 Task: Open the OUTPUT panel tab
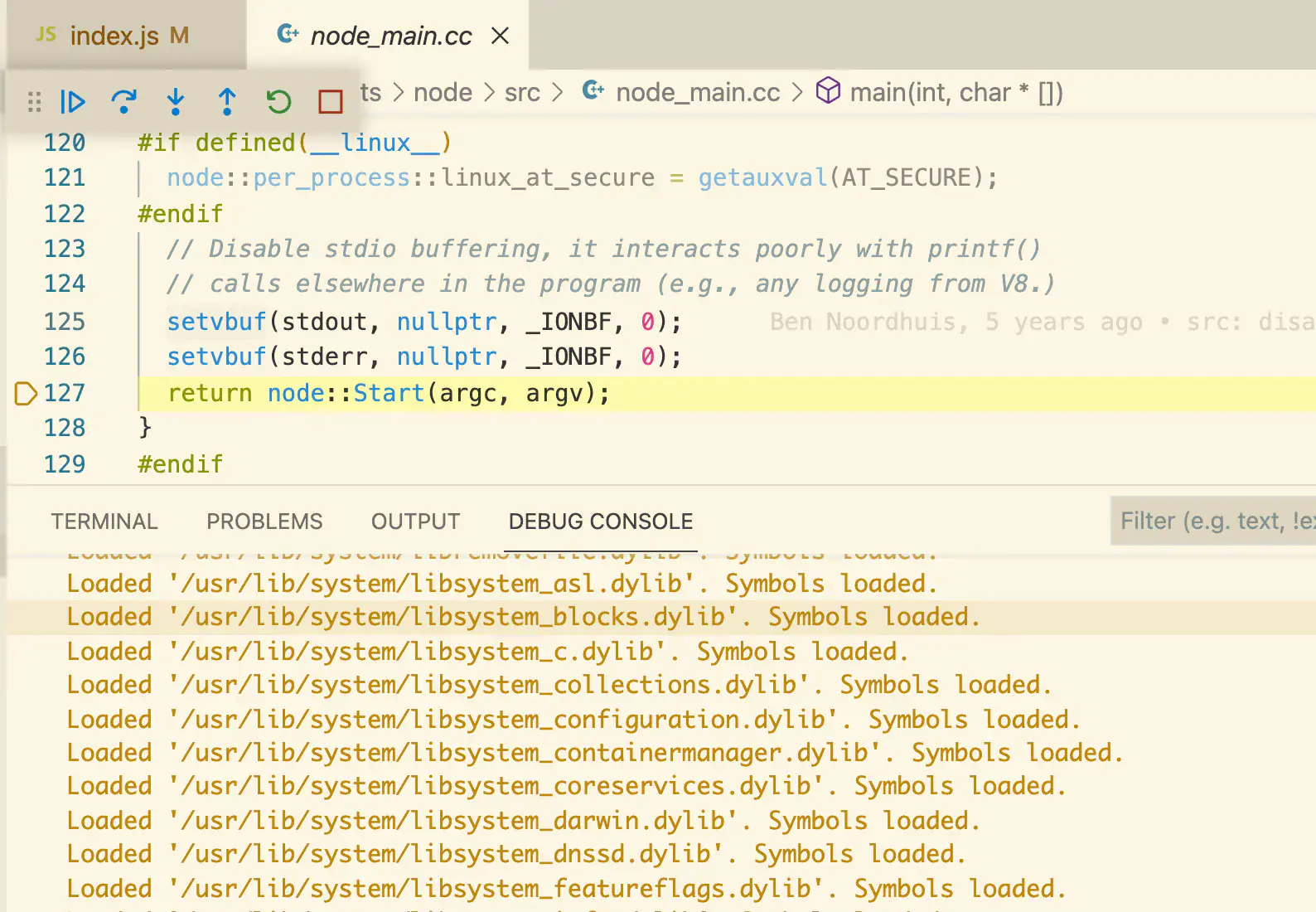click(415, 521)
